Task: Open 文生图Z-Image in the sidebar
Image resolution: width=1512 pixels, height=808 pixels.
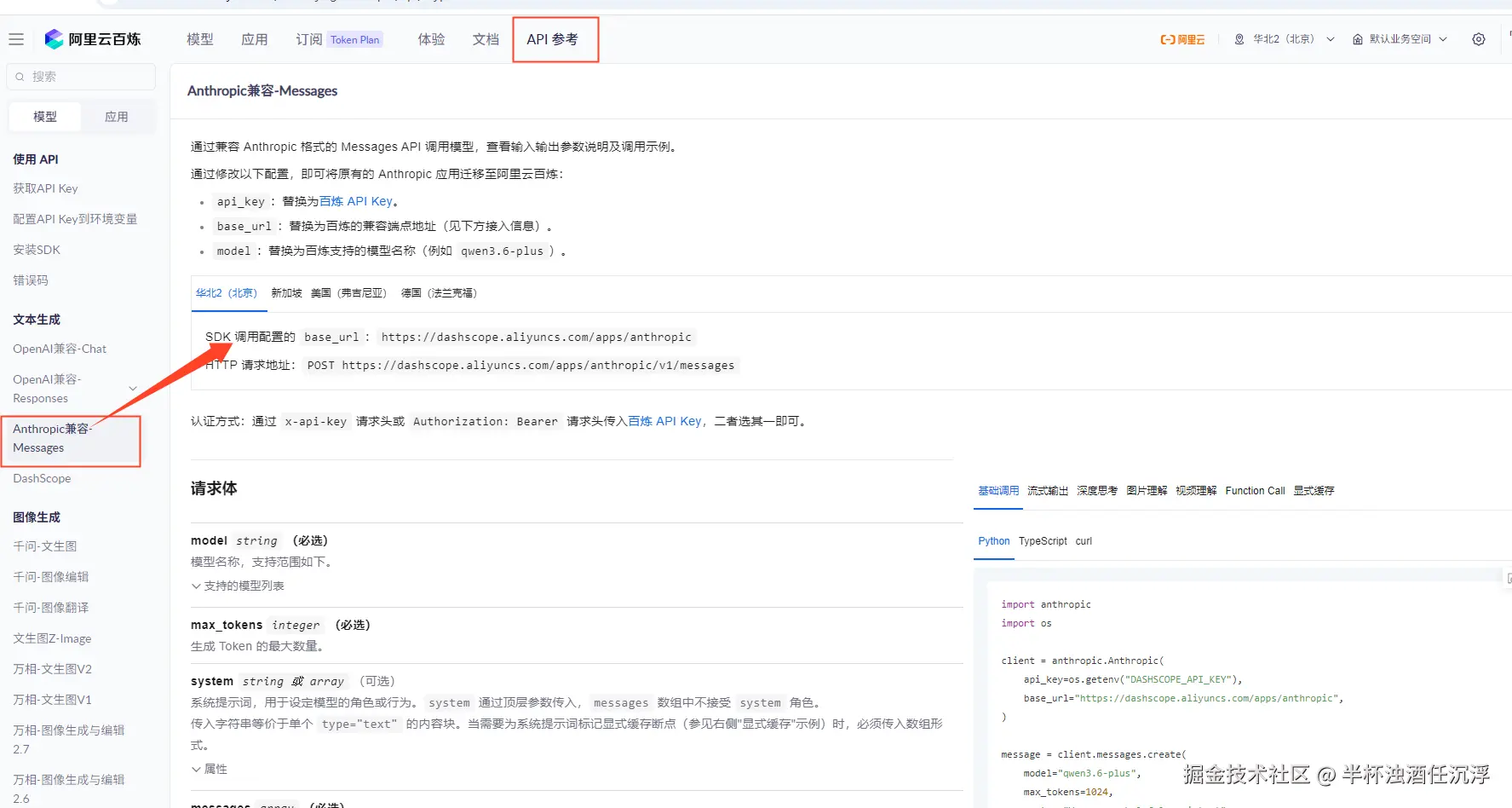Action: (52, 638)
